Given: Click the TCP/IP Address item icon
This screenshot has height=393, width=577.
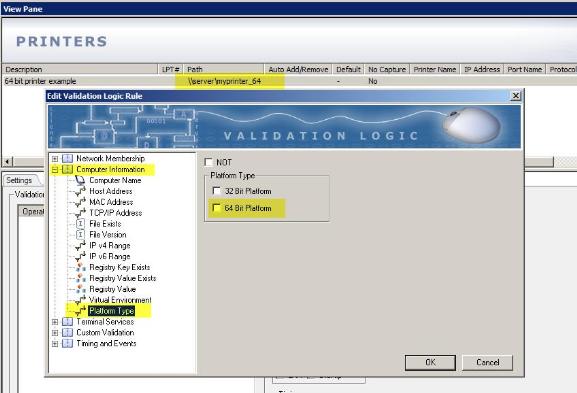Looking at the screenshot, I should (80, 213).
